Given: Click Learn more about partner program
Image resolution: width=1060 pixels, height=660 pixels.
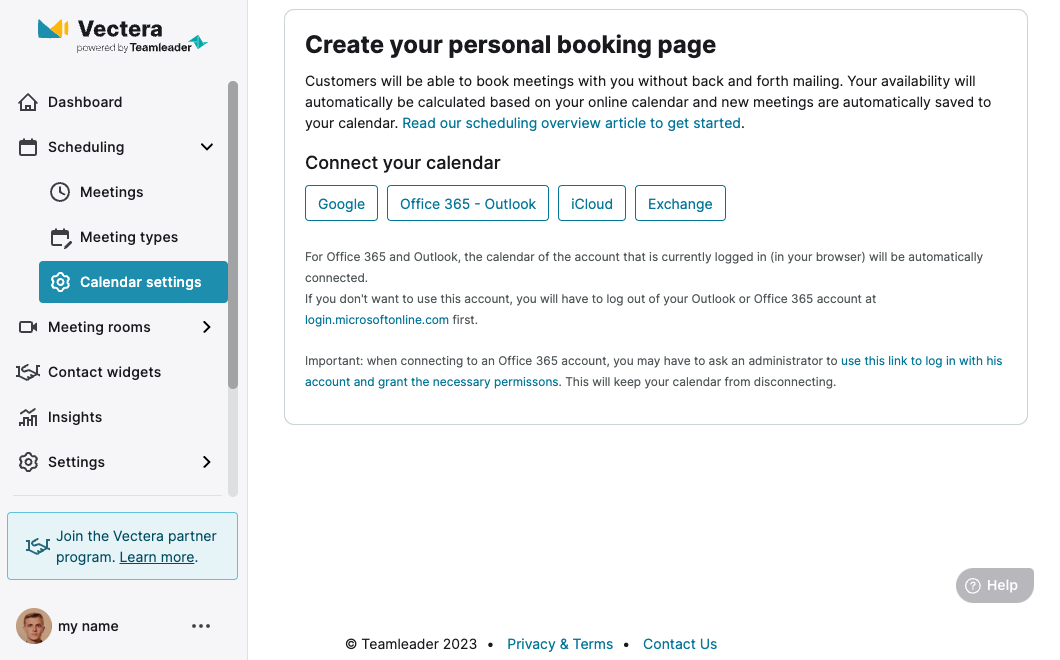Looking at the screenshot, I should (x=157, y=557).
